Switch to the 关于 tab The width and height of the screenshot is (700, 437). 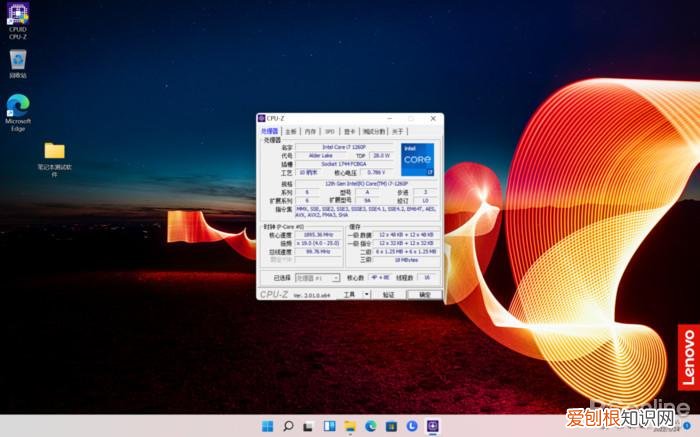398,132
